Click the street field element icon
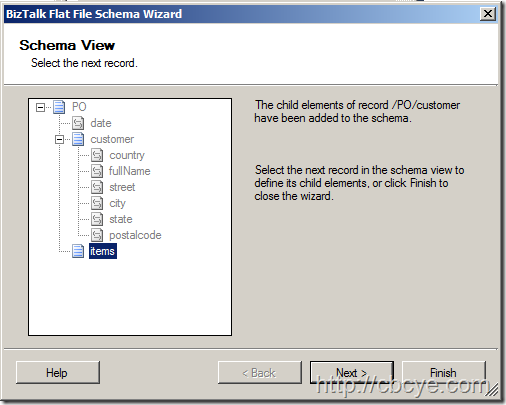This screenshot has height=405, width=506. pyautogui.click(x=97, y=187)
